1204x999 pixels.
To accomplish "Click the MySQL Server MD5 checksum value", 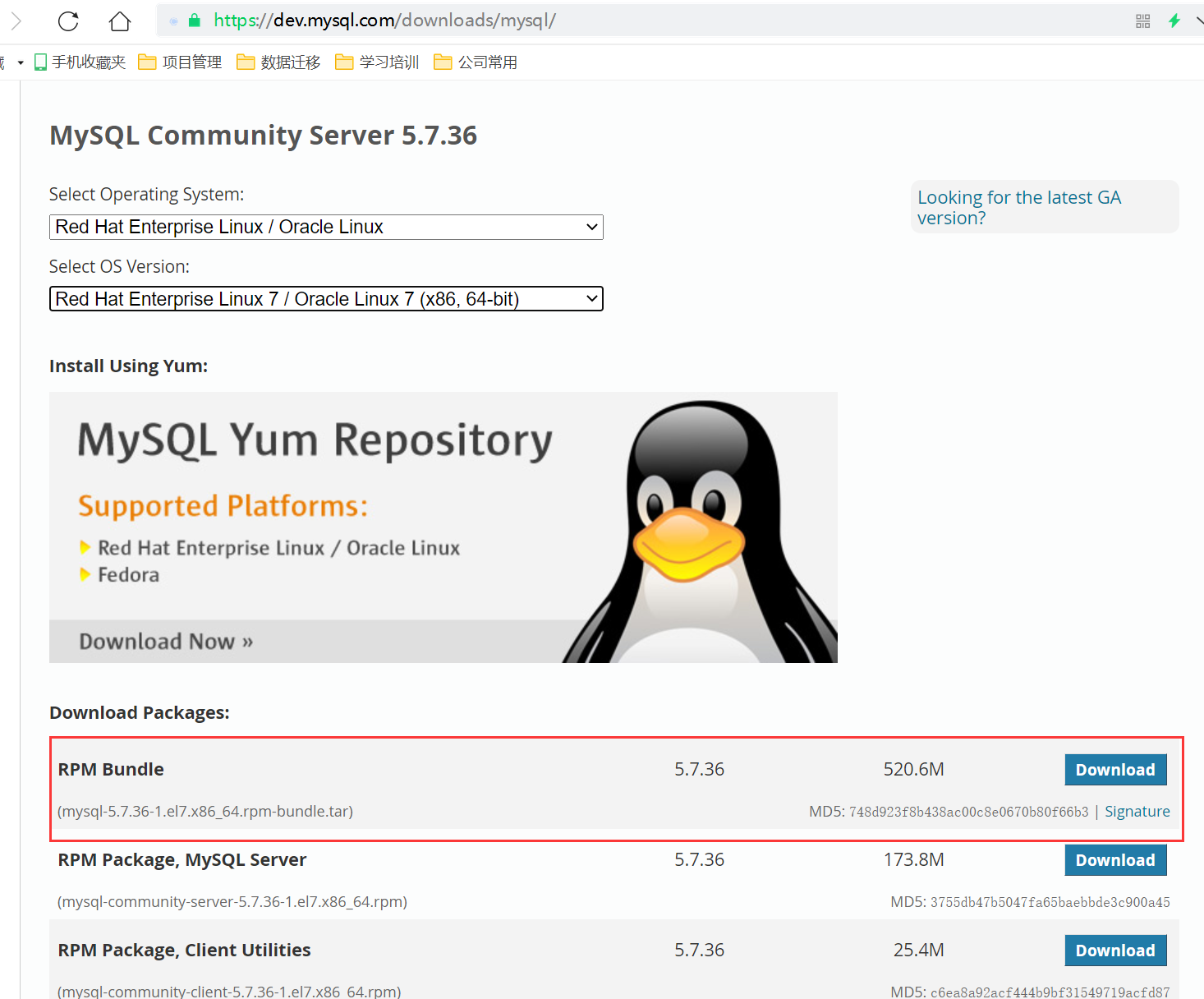I will (1050, 902).
